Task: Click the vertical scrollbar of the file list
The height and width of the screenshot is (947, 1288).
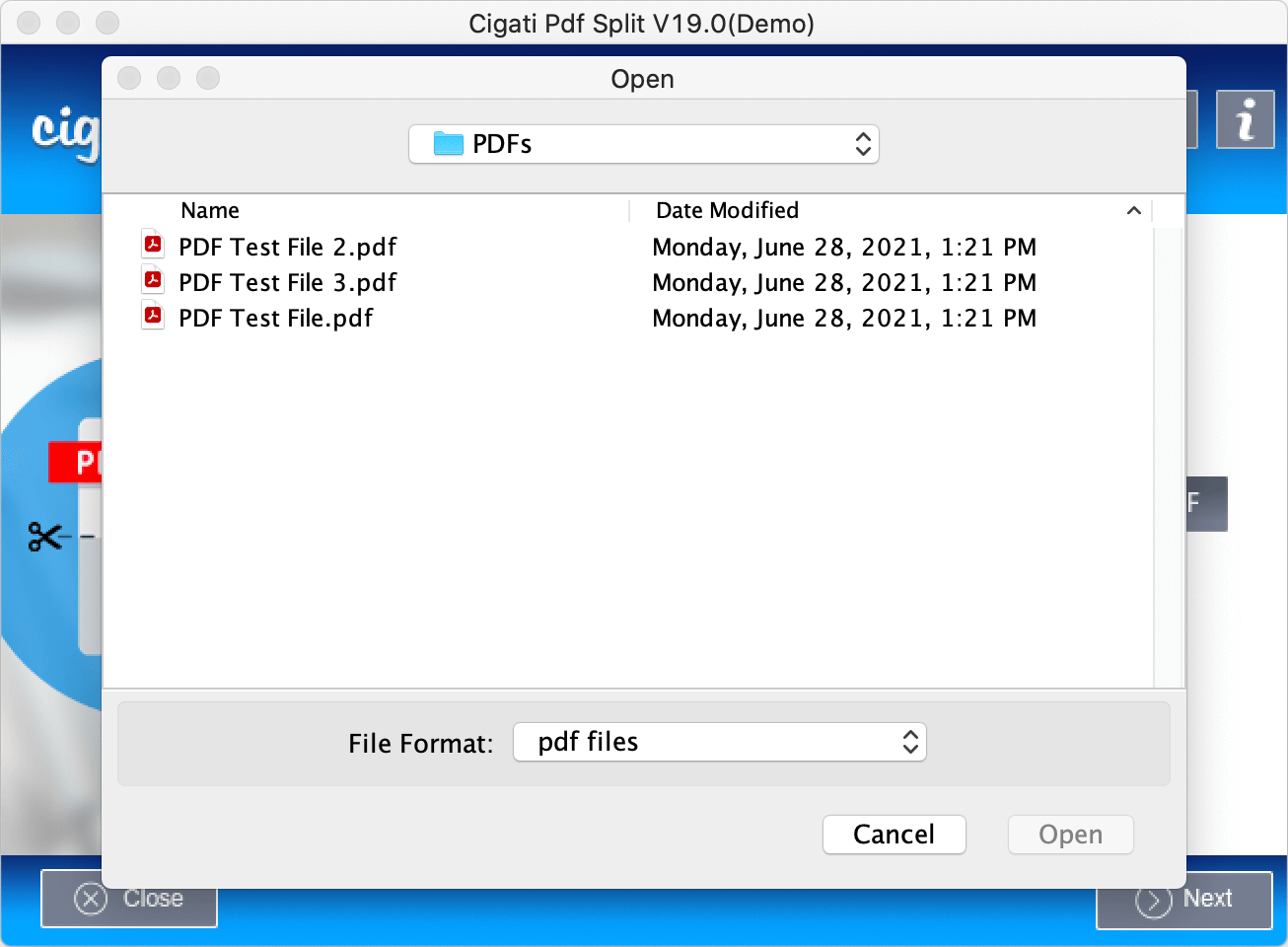Action: coord(1169,456)
